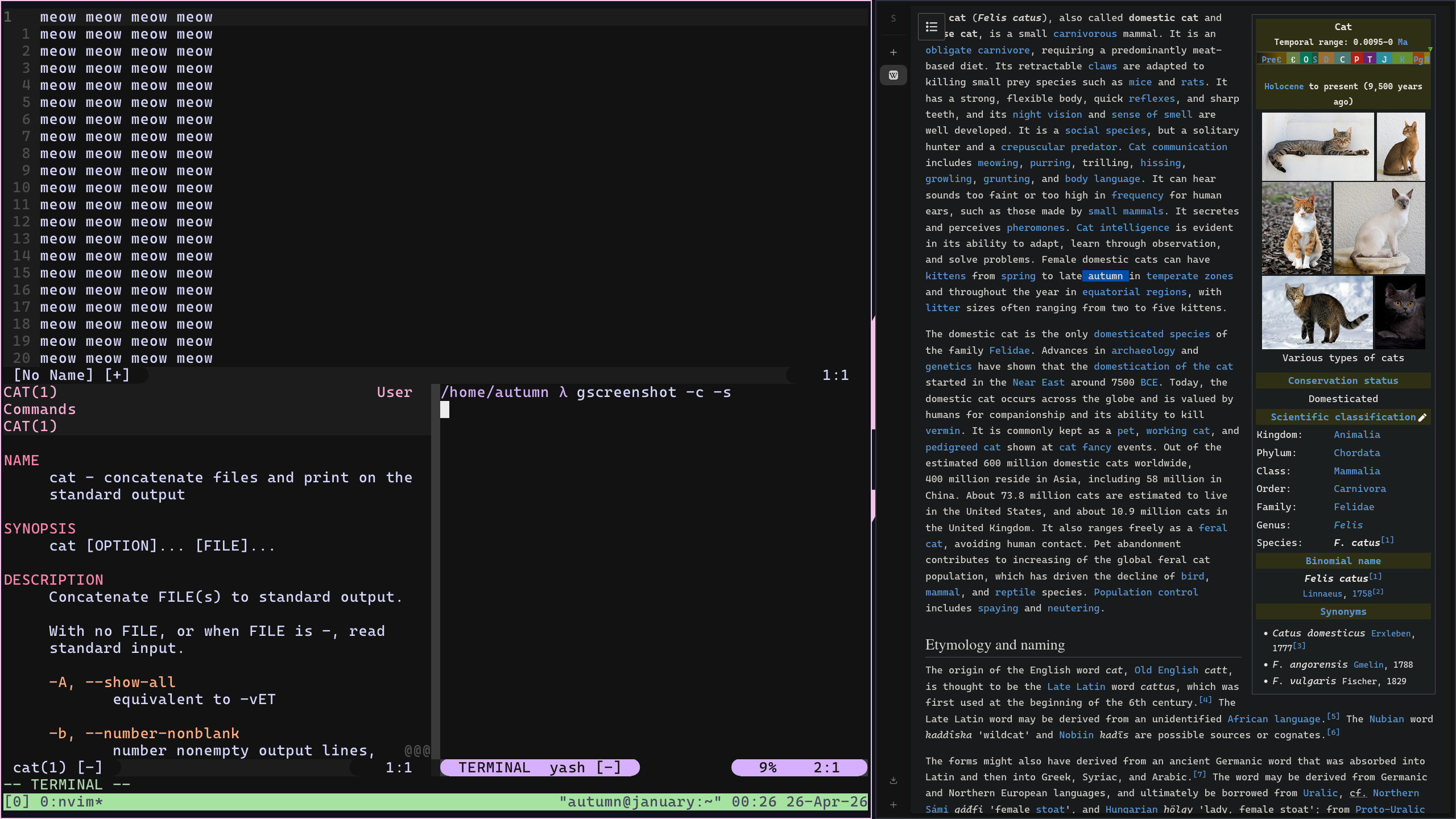The image size is (1456, 819).
Task: Click the 'Synonyms' infobox header link
Action: click(1343, 612)
